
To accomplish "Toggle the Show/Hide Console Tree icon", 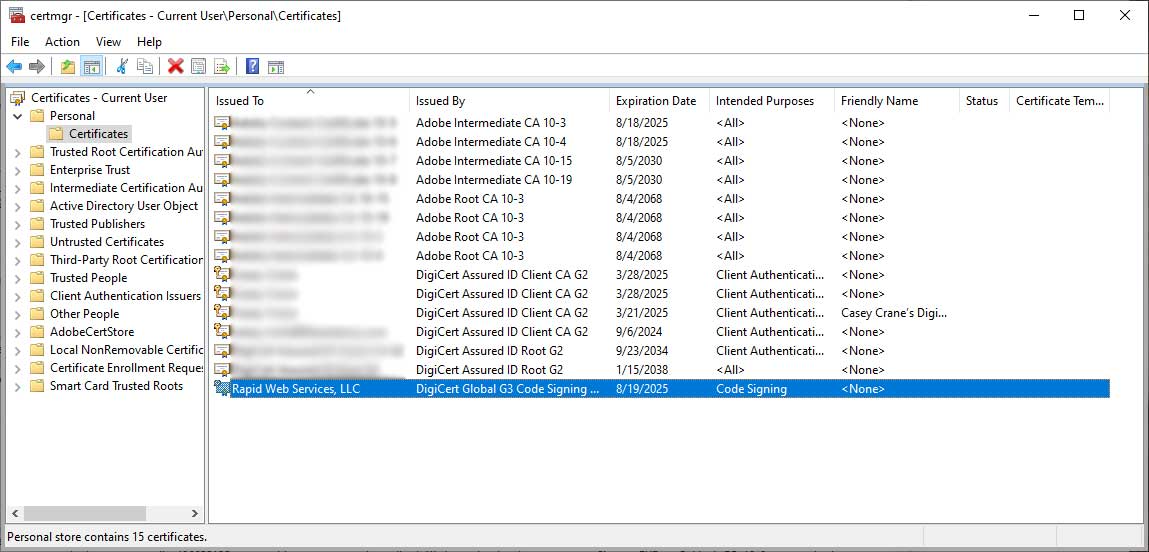I will click(92, 67).
